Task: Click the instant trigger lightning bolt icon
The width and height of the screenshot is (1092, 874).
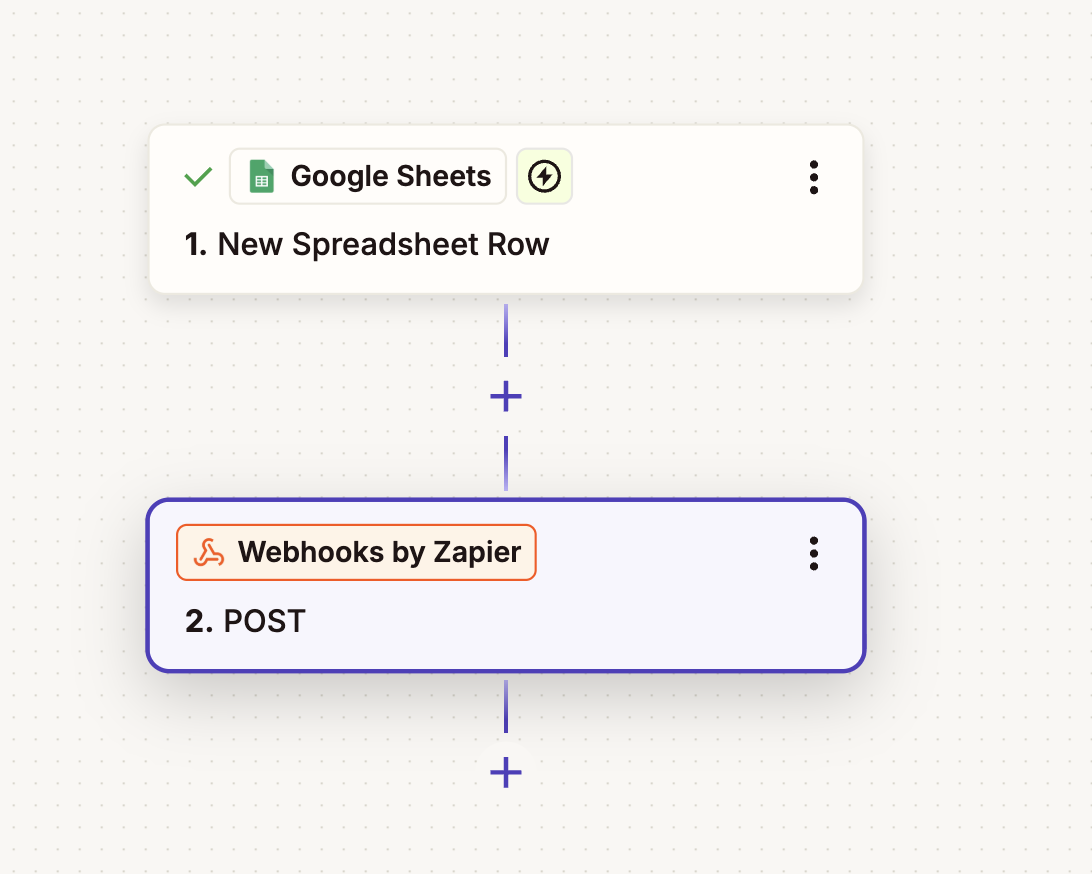Action: [x=544, y=177]
